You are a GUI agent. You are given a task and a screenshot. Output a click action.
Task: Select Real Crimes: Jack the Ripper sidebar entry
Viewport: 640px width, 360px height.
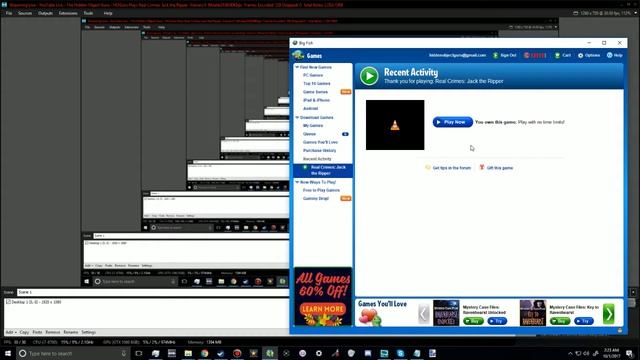click(323, 170)
